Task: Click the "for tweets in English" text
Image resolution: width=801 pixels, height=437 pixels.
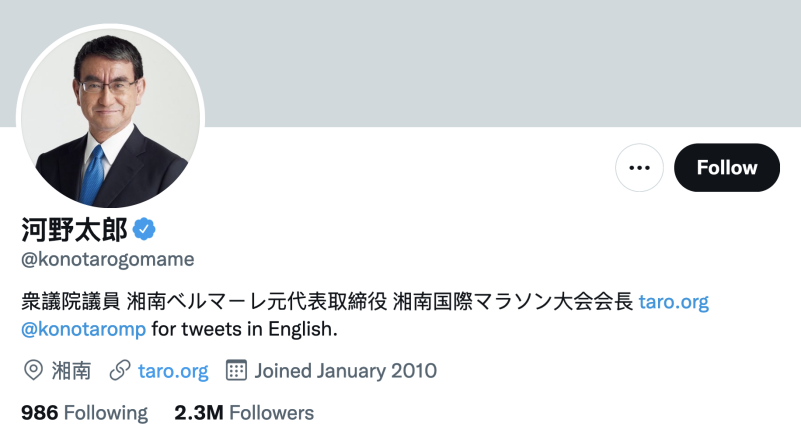Action: pyautogui.click(x=245, y=328)
